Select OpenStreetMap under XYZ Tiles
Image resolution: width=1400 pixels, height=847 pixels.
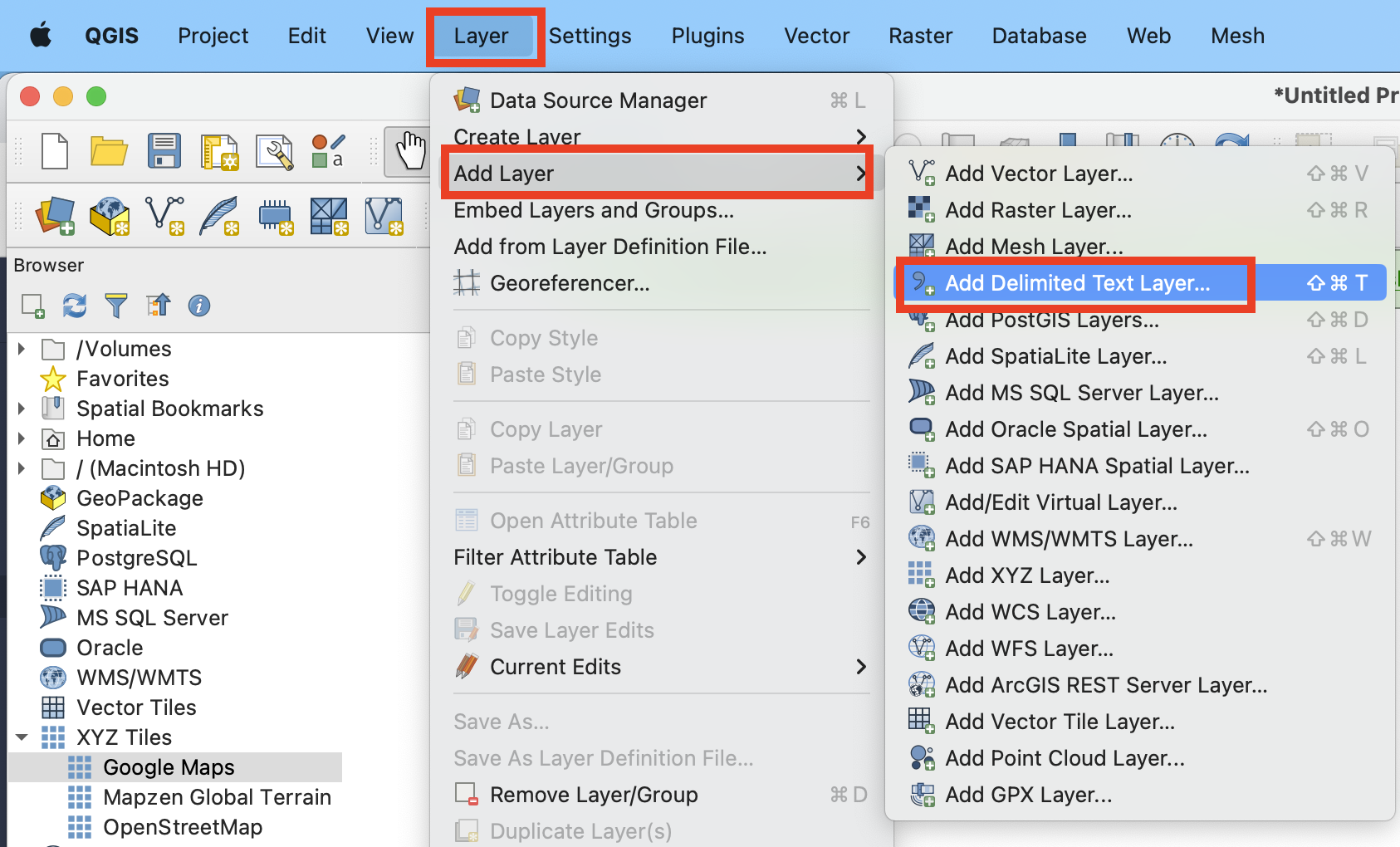pyautogui.click(x=183, y=827)
